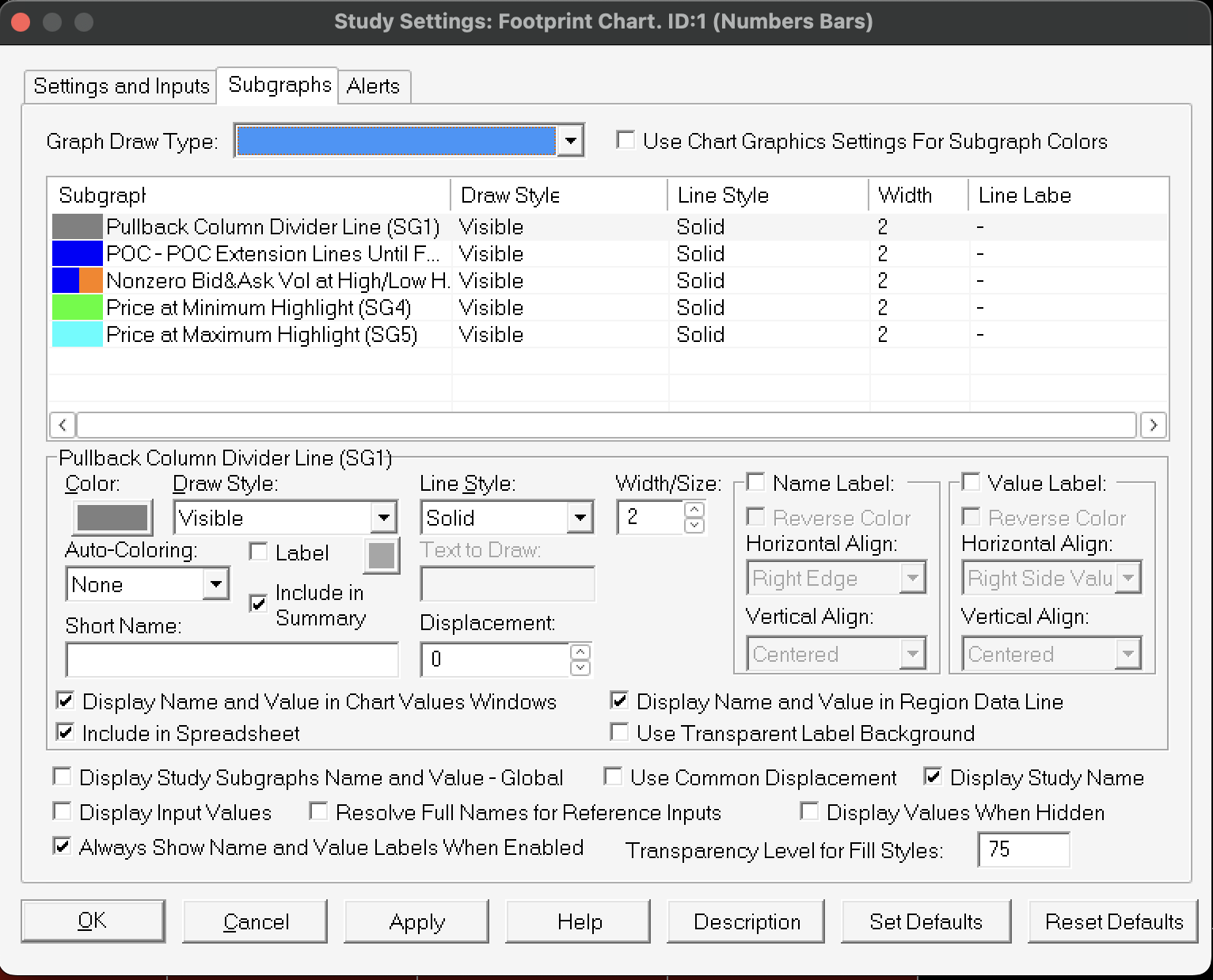Open the Alerts tab
Viewport: 1213px width, 980px height.
tap(373, 86)
